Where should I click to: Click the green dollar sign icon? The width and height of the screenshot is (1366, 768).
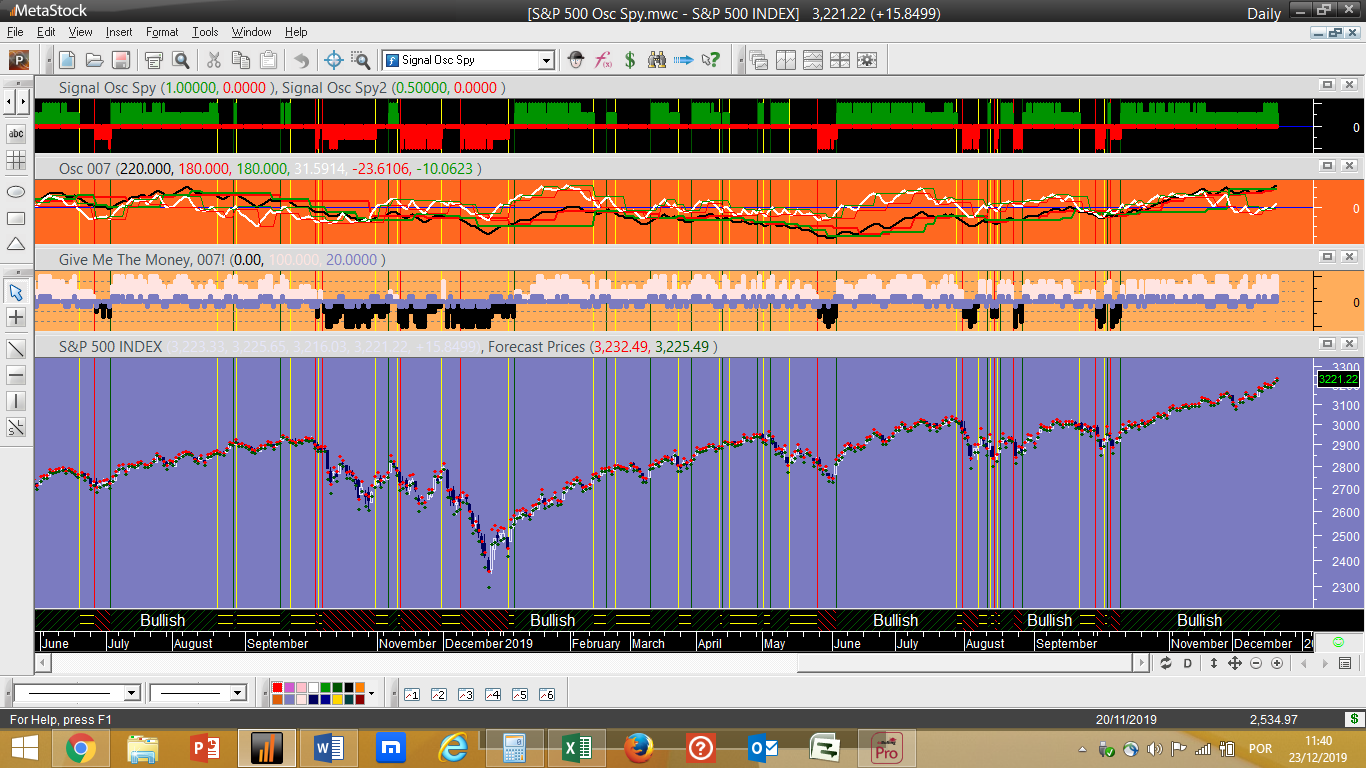(x=630, y=60)
